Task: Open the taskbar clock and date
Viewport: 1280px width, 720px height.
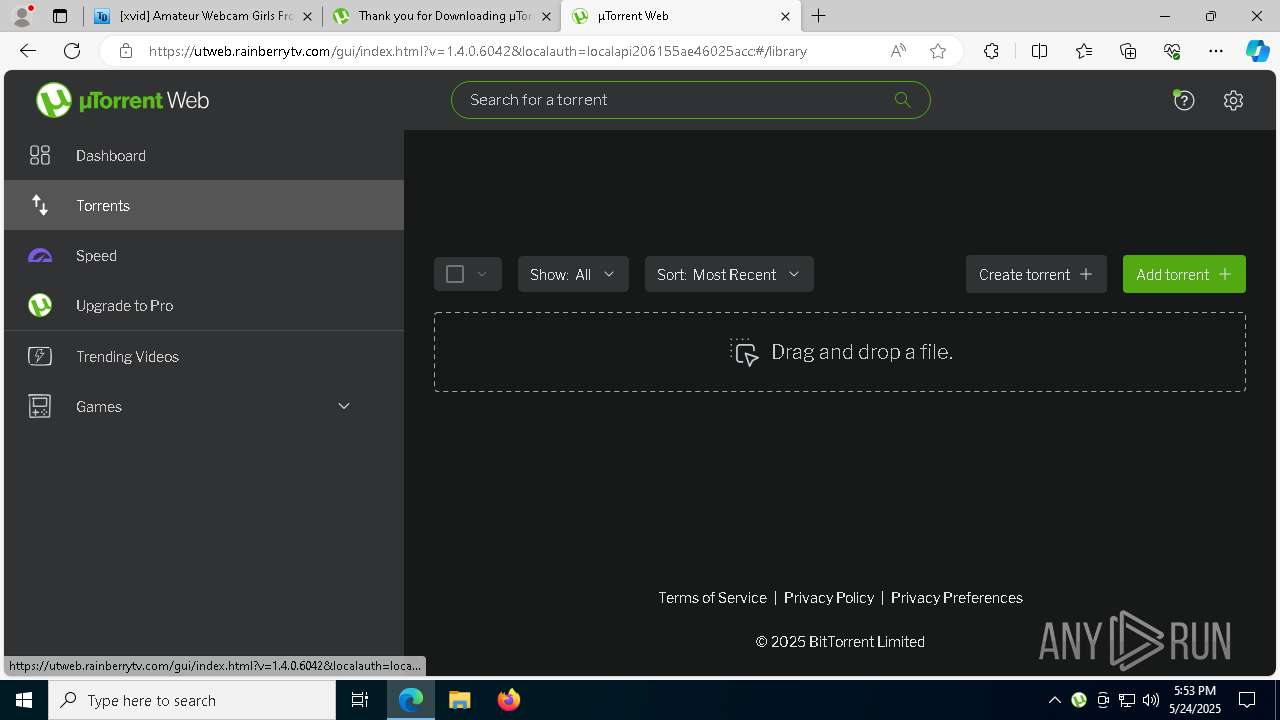Action: [1195, 700]
